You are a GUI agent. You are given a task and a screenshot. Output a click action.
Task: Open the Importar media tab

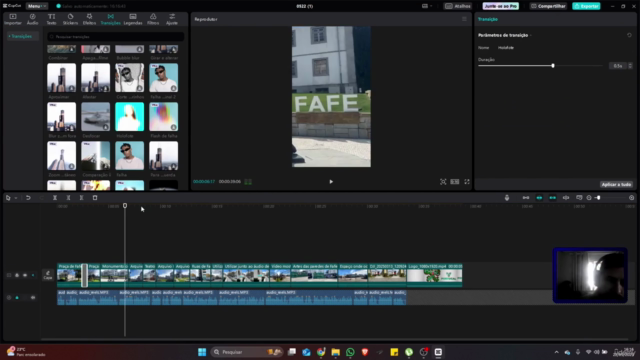pyautogui.click(x=13, y=19)
